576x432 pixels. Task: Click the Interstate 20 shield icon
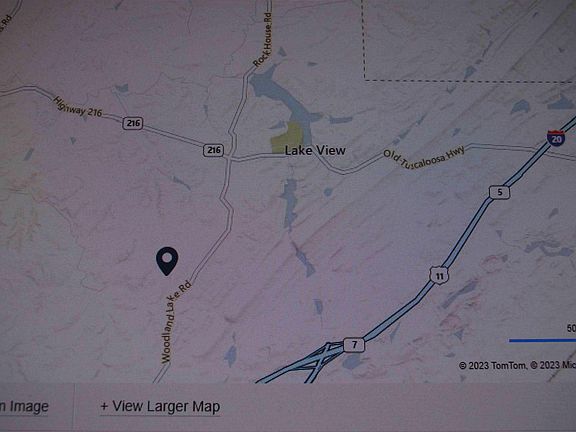click(x=556, y=138)
